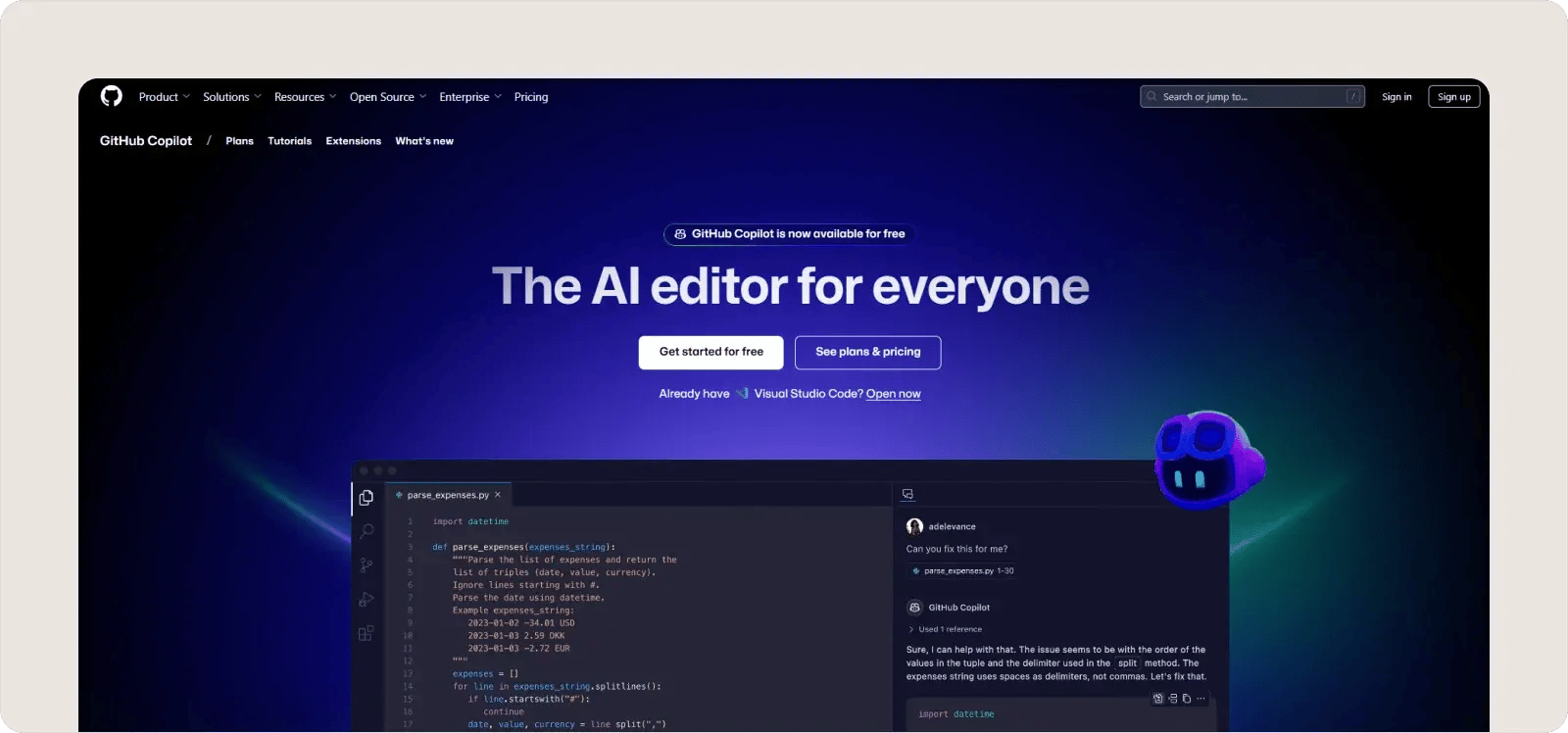
Task: Click the See plans & pricing button
Action: click(x=867, y=352)
